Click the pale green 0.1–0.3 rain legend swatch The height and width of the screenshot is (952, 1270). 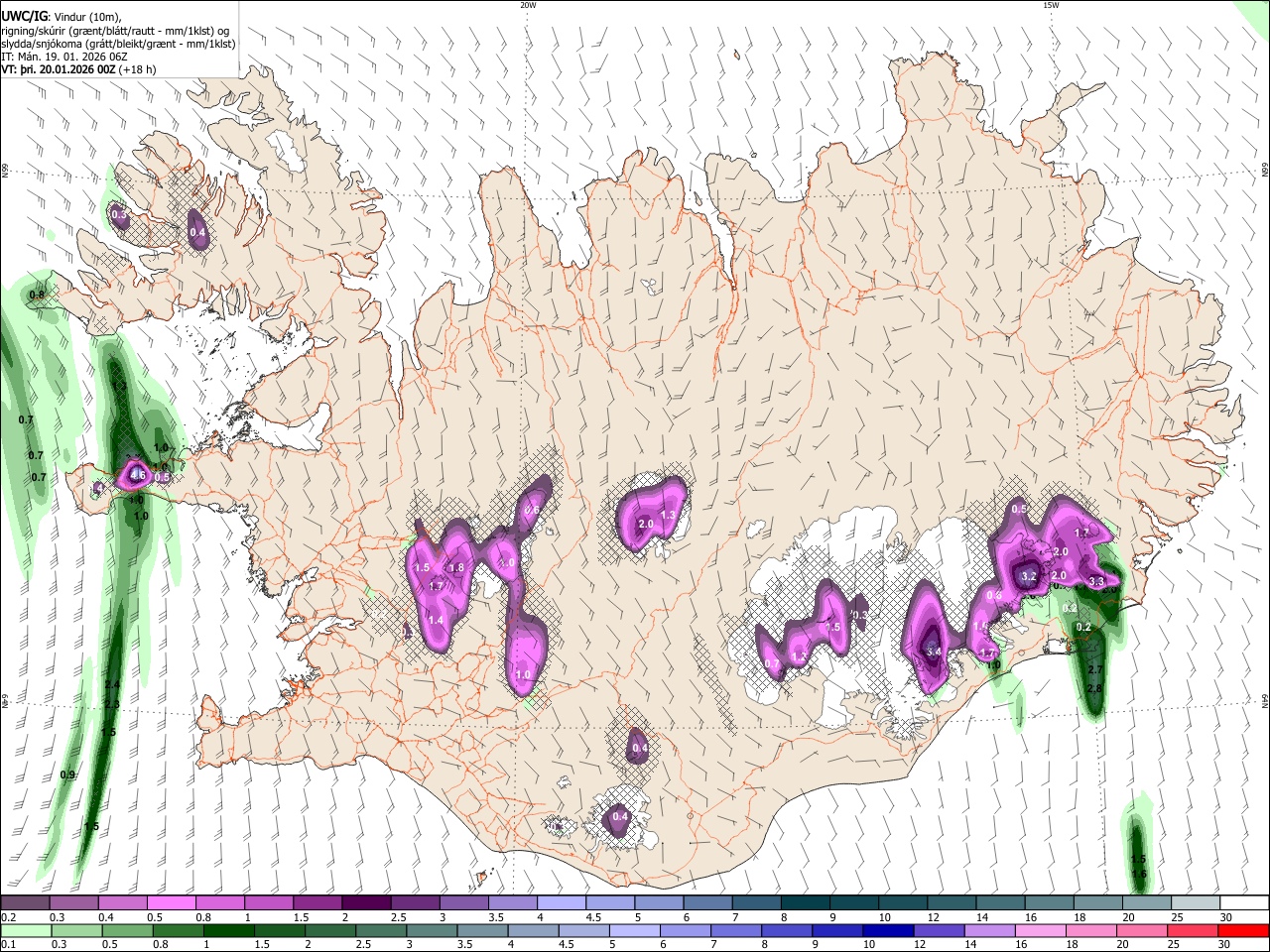click(25, 930)
